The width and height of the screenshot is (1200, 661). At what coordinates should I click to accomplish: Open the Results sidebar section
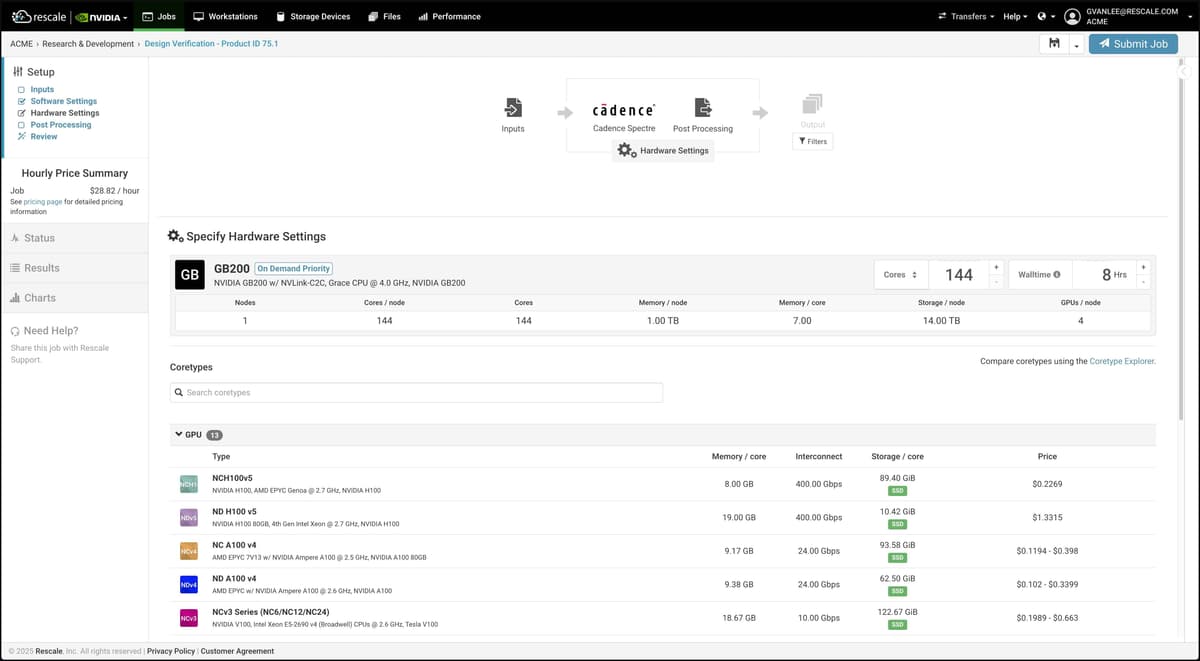pos(74,268)
